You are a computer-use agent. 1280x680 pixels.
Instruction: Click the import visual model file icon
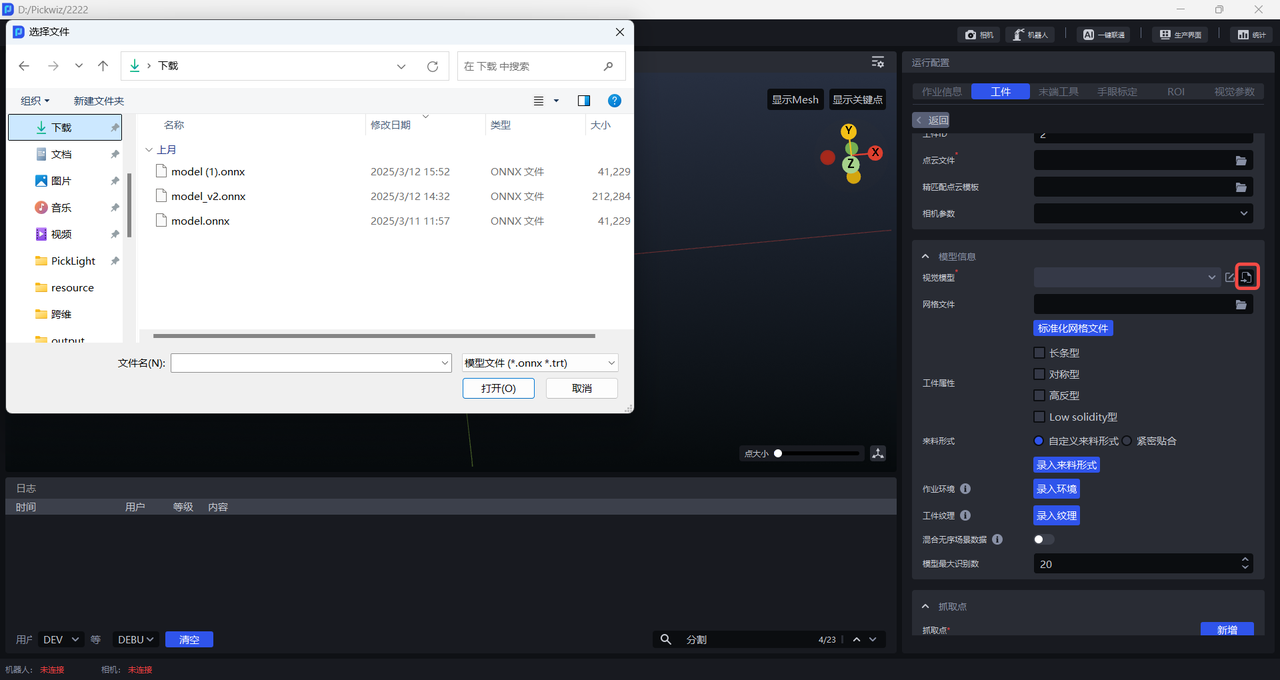tap(1246, 277)
